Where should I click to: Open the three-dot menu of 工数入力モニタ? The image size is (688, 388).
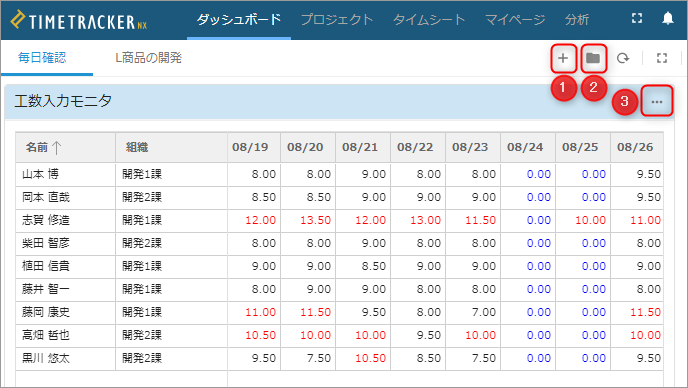click(657, 102)
